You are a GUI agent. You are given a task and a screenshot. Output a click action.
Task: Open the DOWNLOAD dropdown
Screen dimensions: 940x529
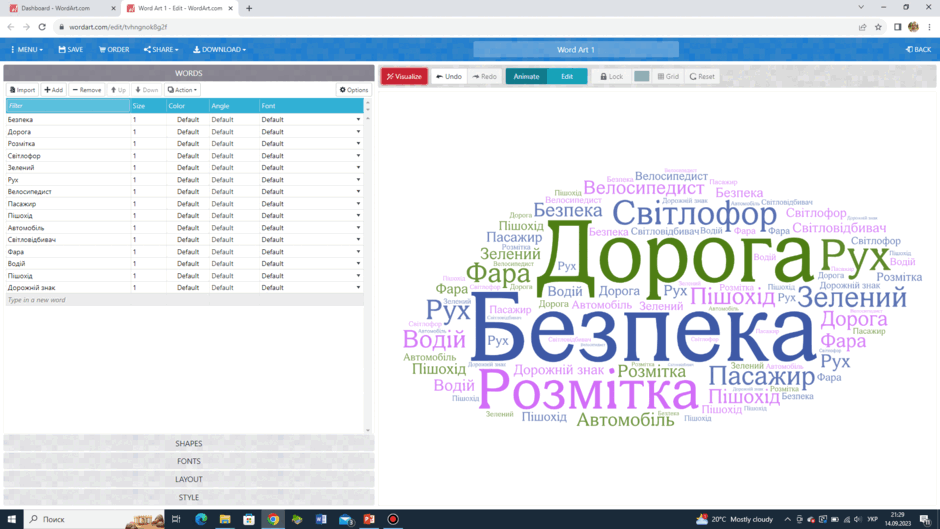tap(219, 49)
